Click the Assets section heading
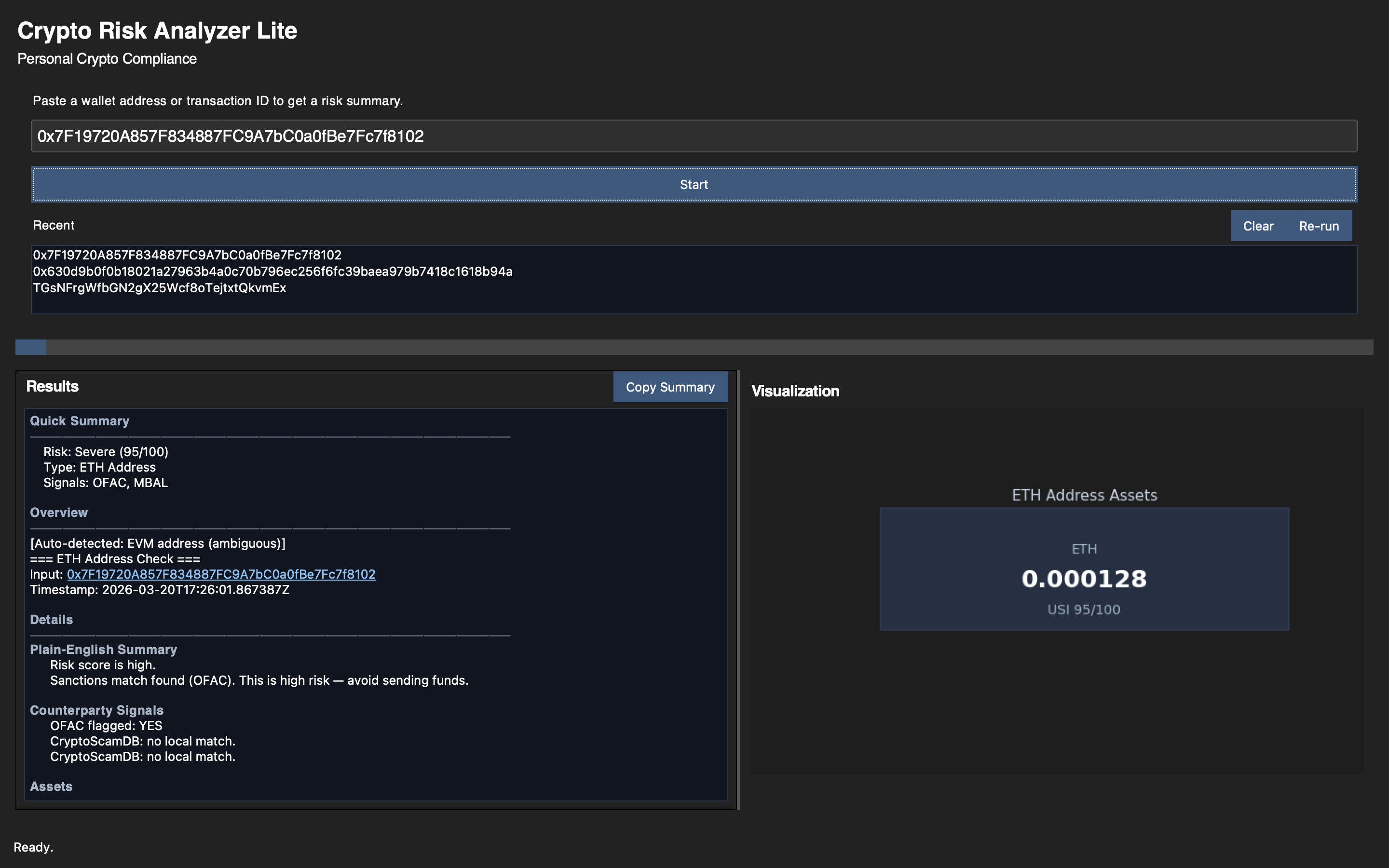Viewport: 1389px width, 868px height. click(x=51, y=787)
